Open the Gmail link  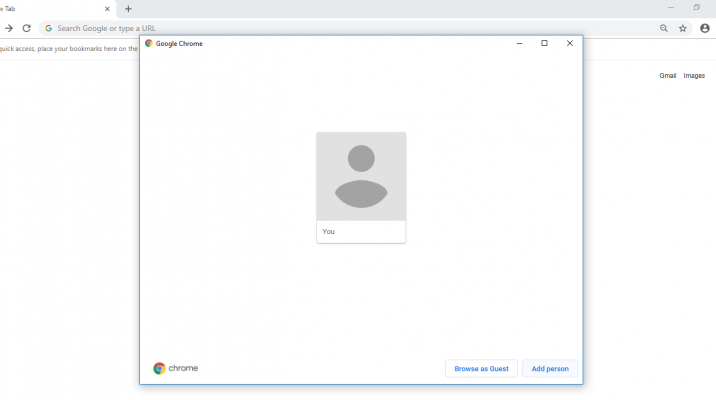(x=667, y=76)
